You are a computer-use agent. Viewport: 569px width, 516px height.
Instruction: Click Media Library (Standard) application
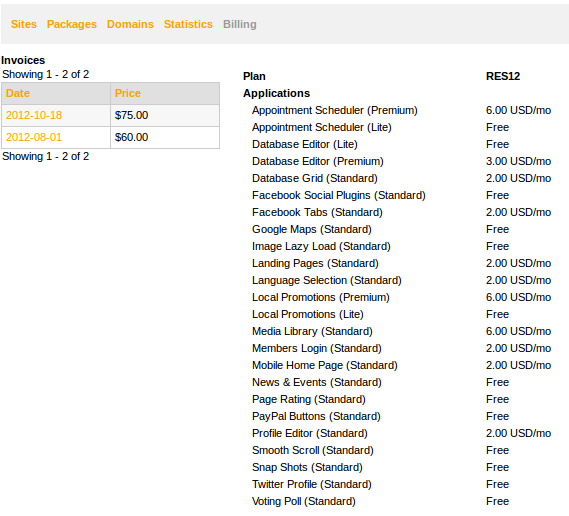[x=312, y=331]
